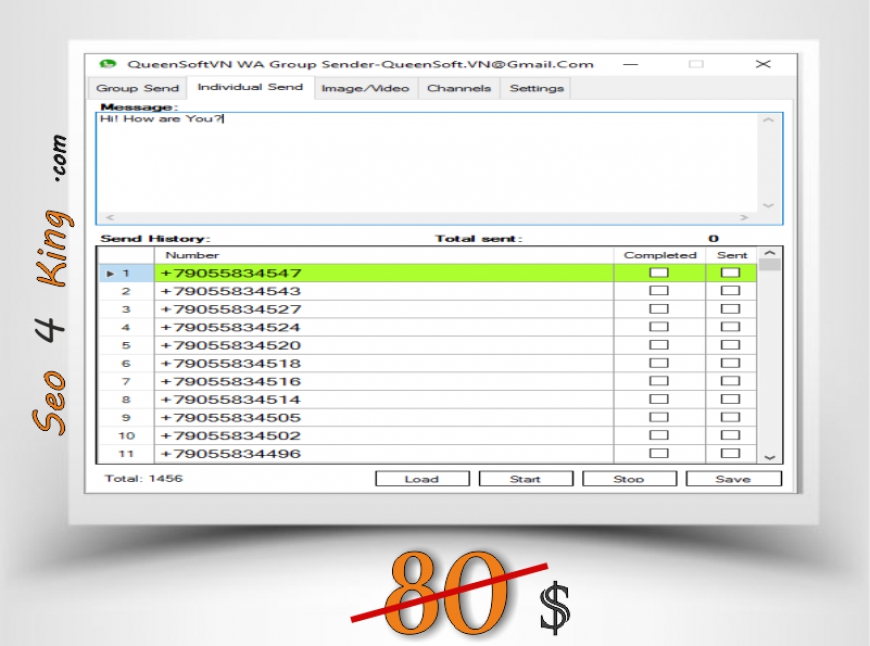Toggle Sent checkbox for +79055834547
Viewport: 870px width, 646px height.
click(730, 272)
